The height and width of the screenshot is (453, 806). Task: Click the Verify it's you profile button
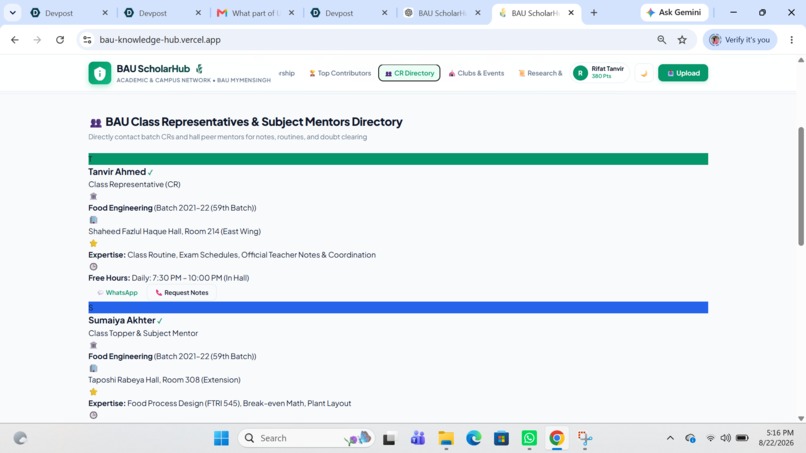pos(740,40)
